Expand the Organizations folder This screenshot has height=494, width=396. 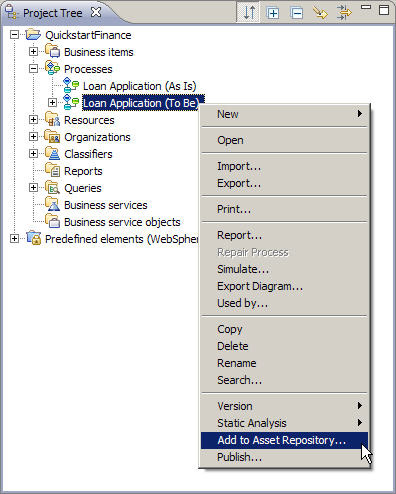[x=33, y=136]
